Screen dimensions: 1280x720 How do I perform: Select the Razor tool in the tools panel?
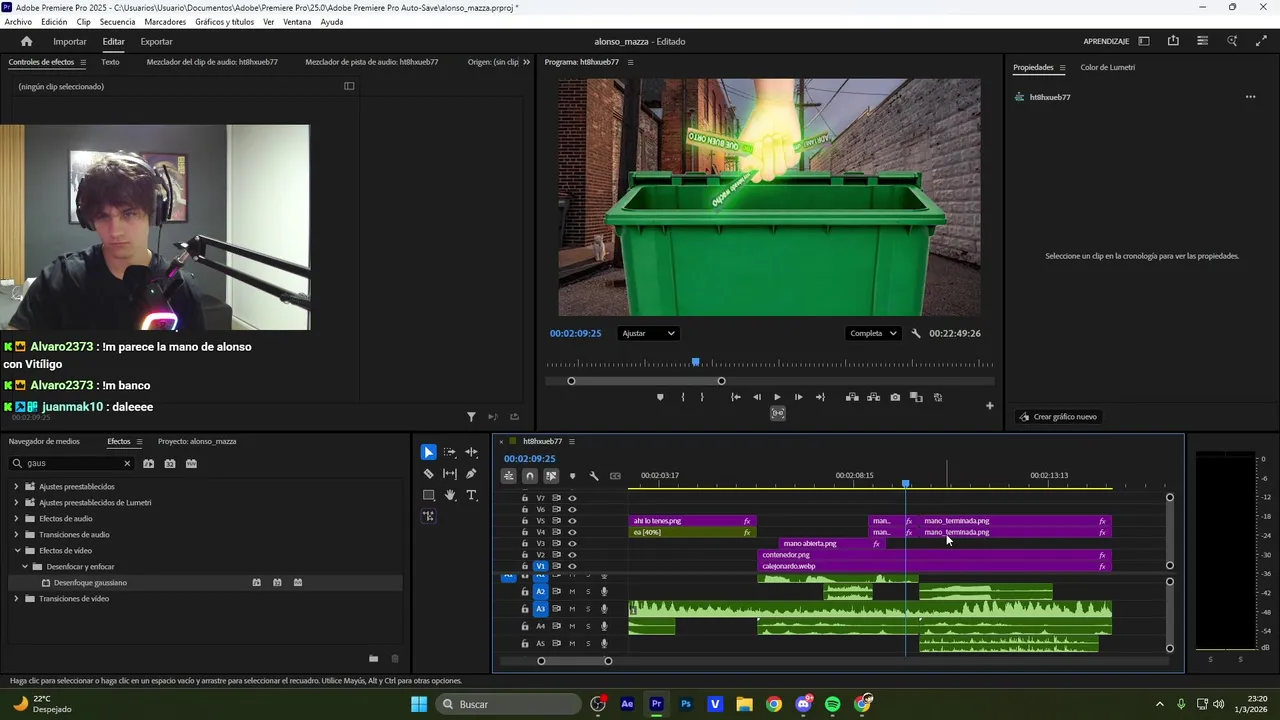[x=428, y=474]
